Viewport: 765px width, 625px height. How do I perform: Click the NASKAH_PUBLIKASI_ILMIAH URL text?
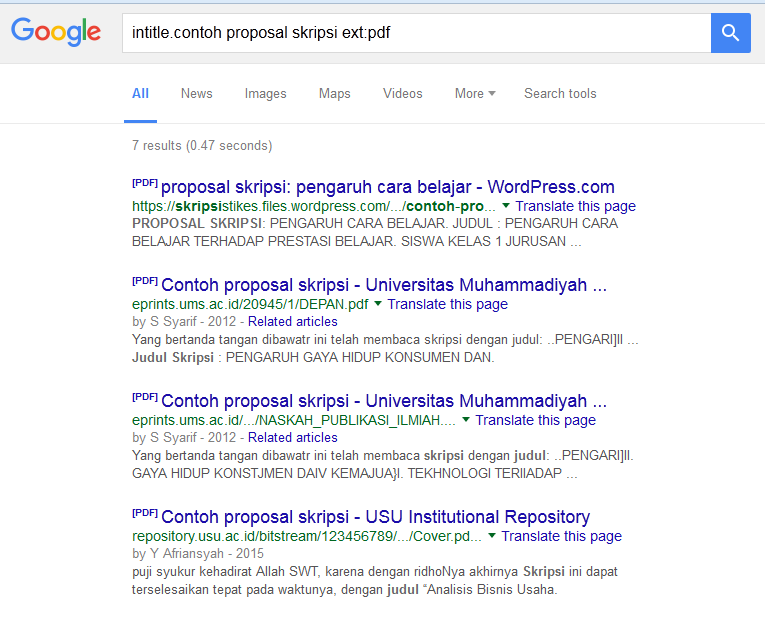(x=294, y=420)
